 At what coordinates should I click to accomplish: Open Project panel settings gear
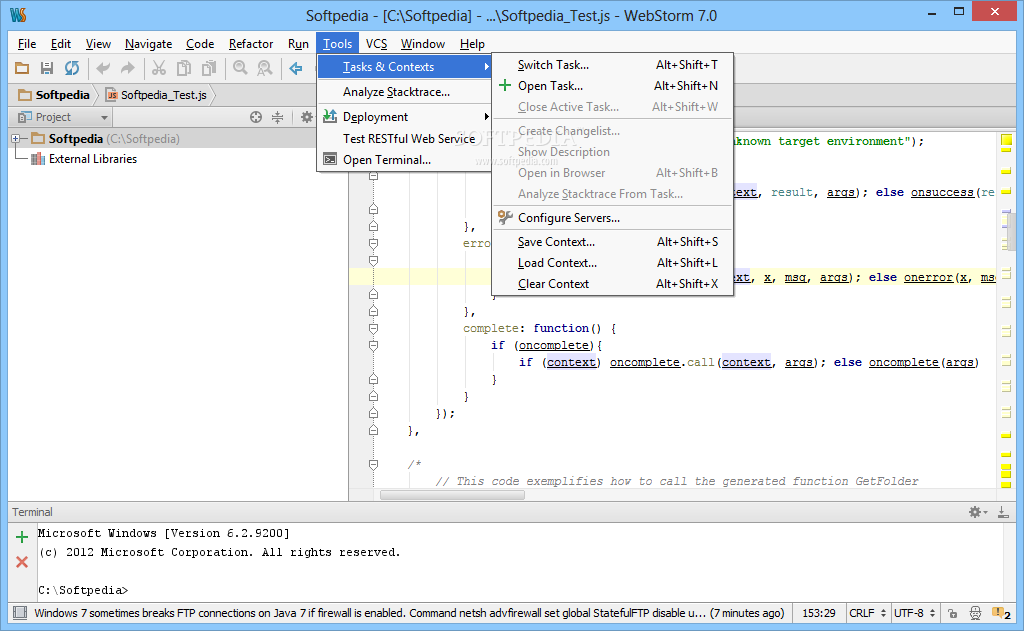306,117
